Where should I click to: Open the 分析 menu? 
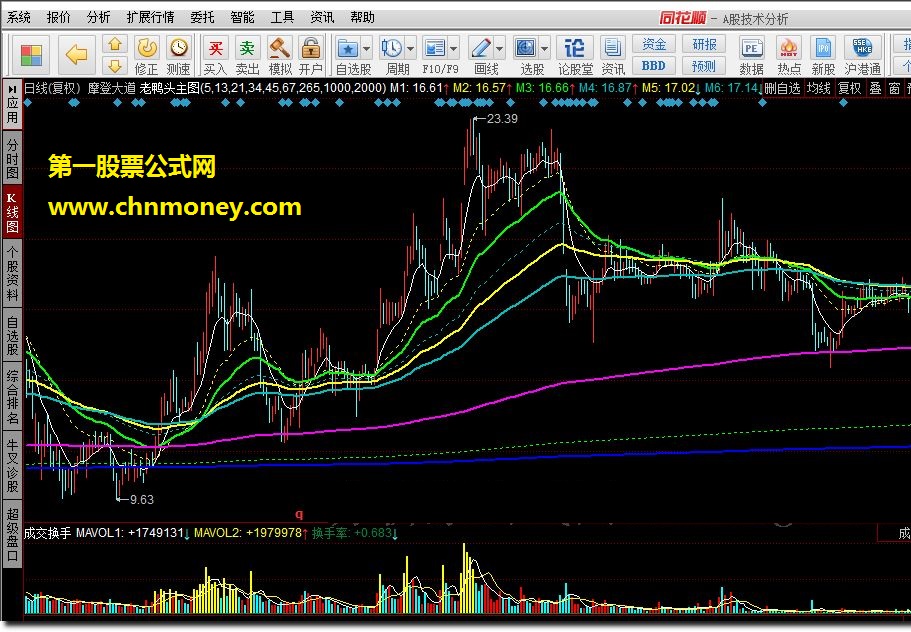tap(98, 17)
